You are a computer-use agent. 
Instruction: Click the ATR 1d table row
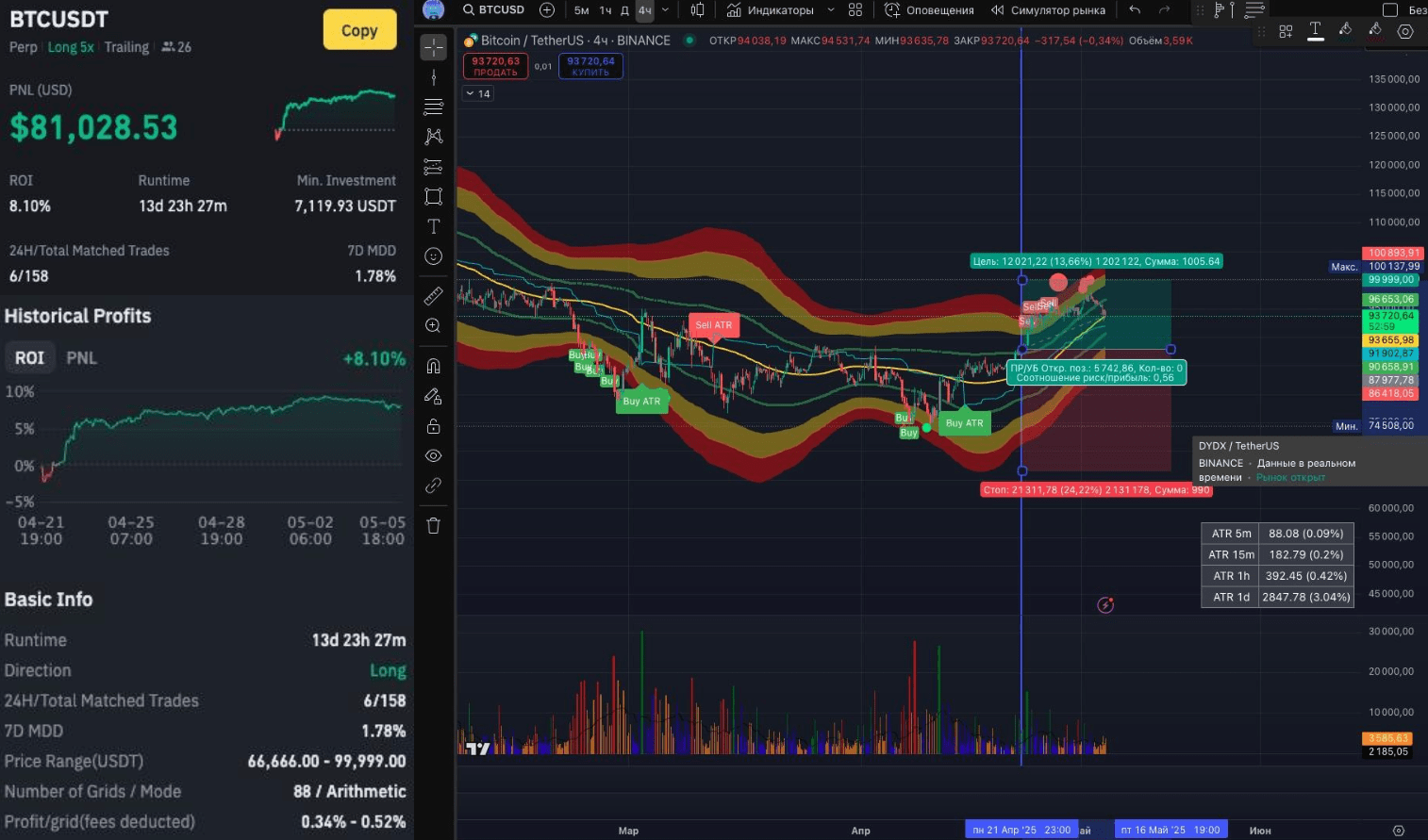[1277, 597]
